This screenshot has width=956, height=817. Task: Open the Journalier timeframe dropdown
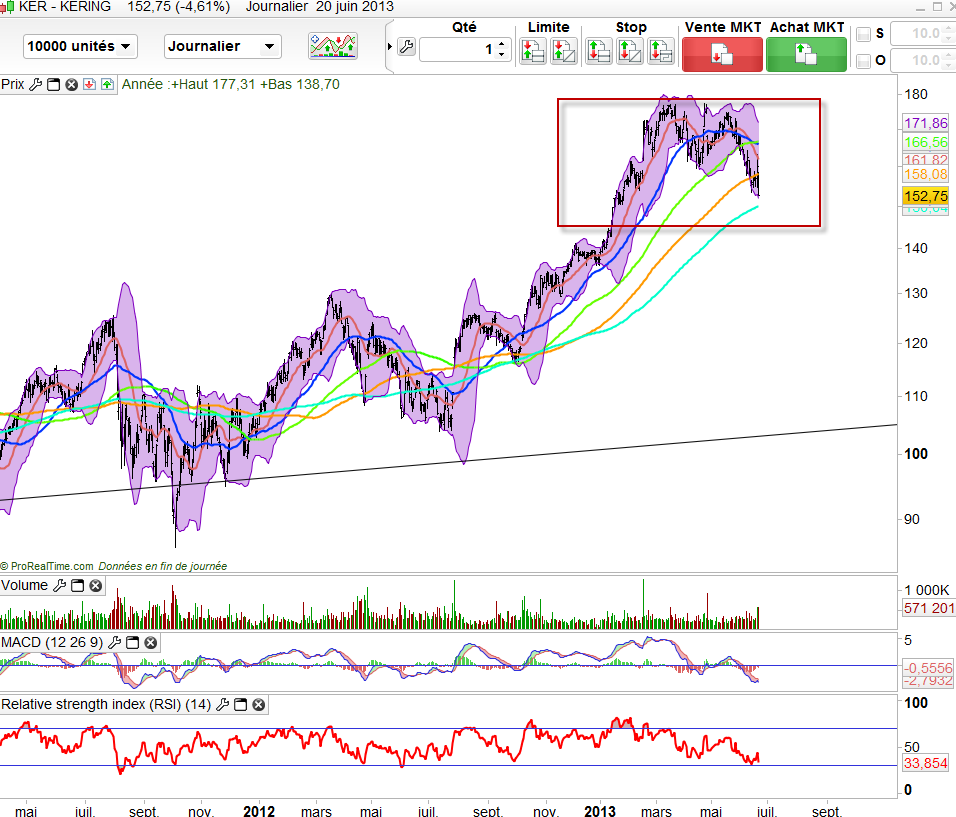pos(223,46)
